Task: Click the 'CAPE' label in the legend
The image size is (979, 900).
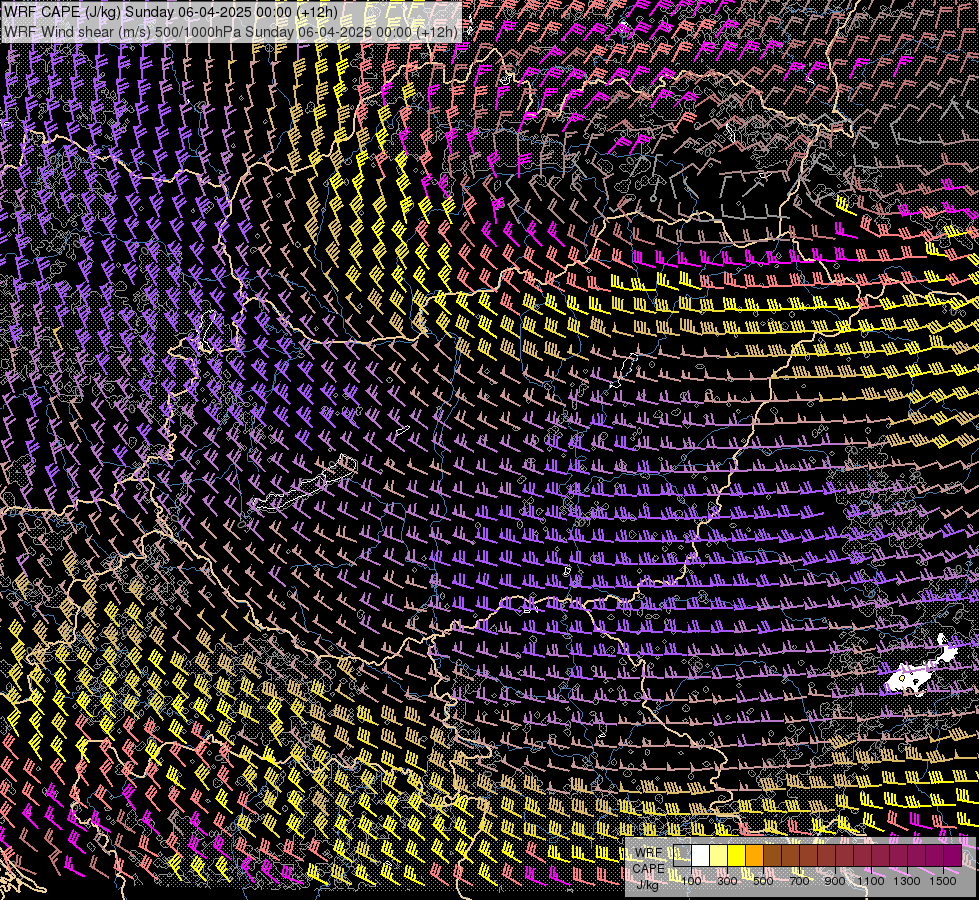Action: [x=648, y=868]
